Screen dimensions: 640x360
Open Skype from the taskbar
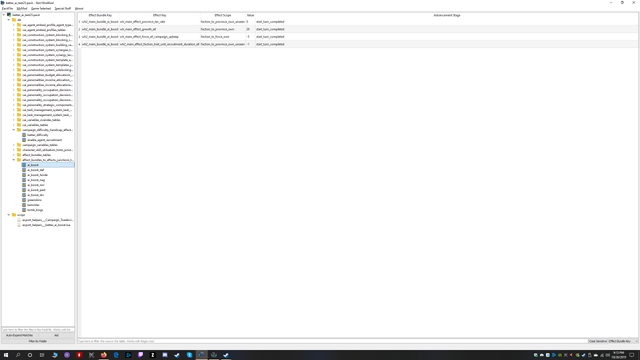(189, 355)
